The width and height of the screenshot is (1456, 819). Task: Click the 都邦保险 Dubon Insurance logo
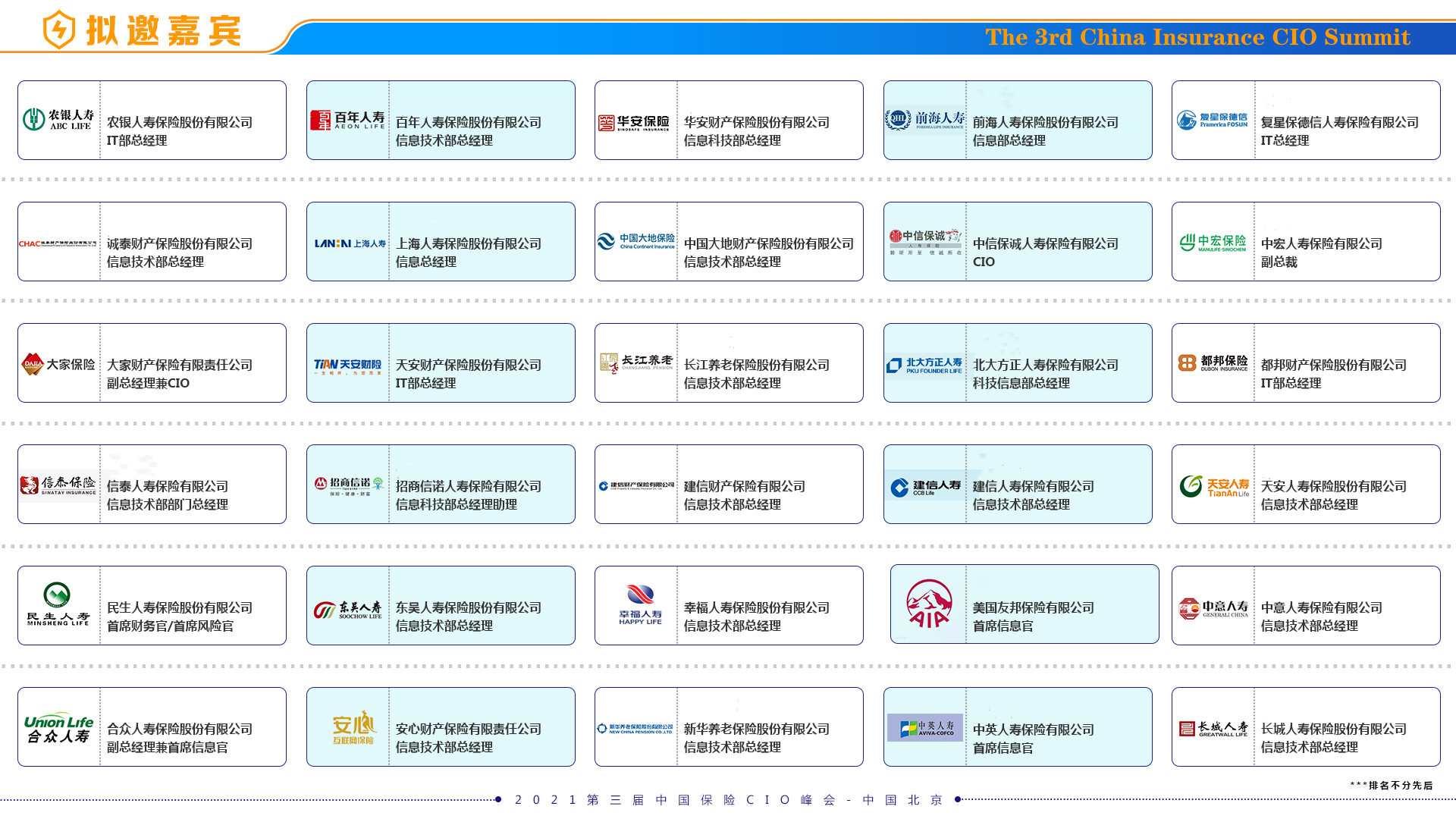point(1213,363)
